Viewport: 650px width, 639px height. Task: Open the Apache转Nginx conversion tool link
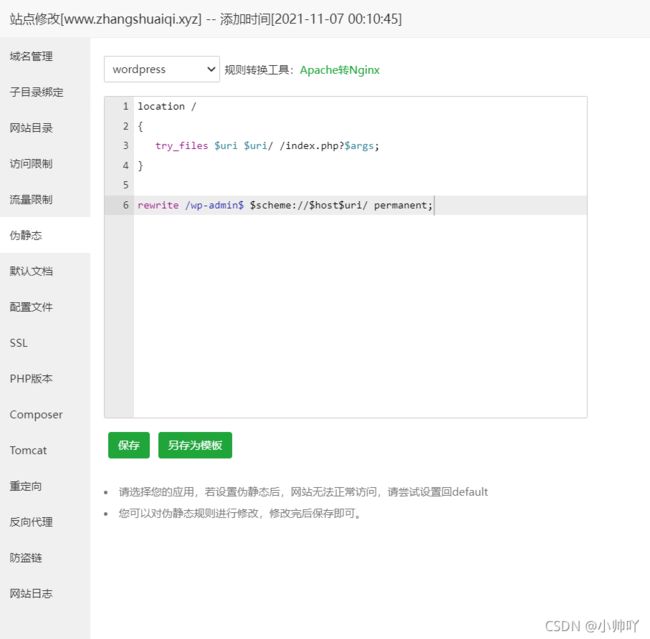[x=340, y=70]
